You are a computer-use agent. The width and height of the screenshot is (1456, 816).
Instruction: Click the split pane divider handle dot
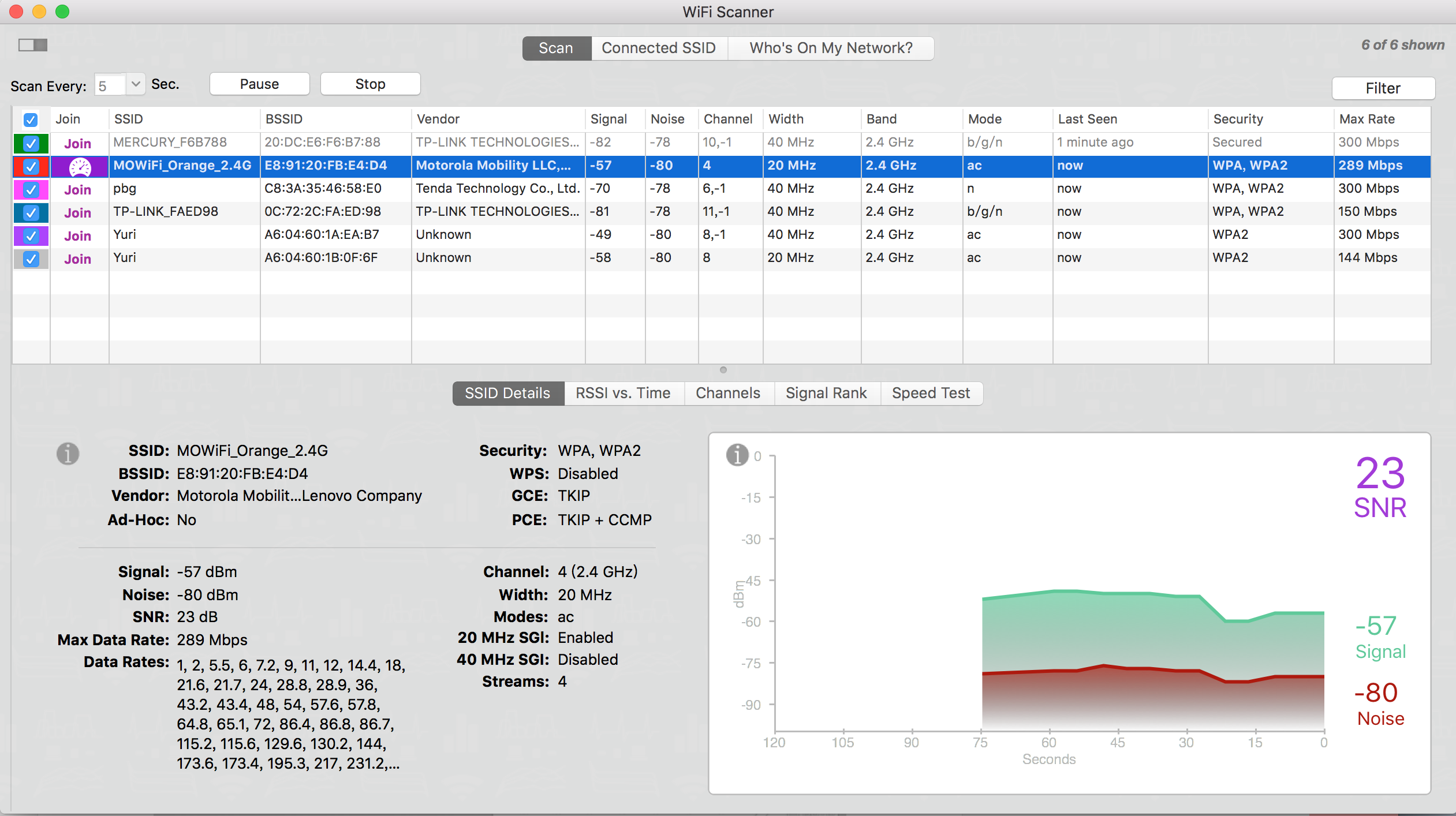pyautogui.click(x=723, y=370)
